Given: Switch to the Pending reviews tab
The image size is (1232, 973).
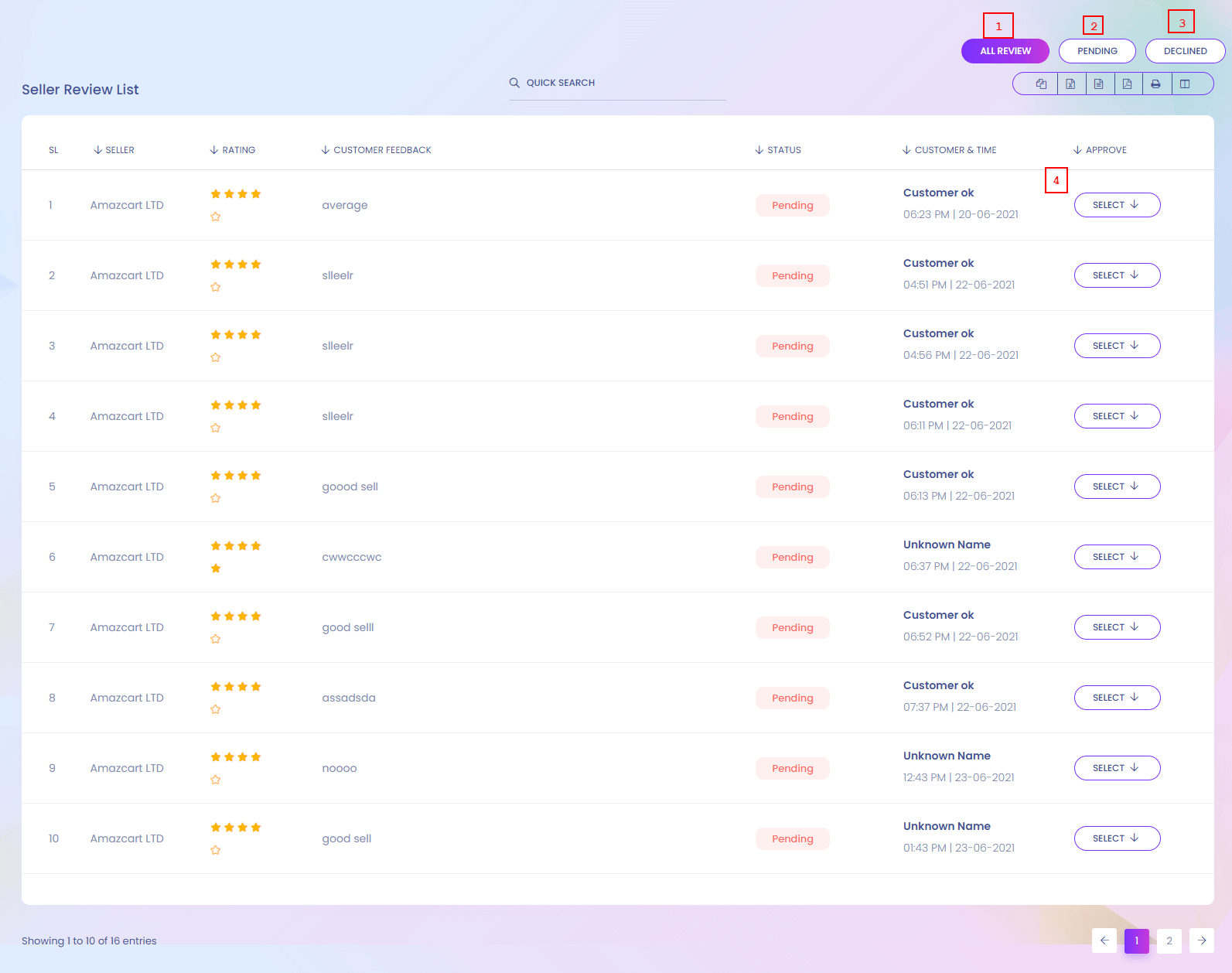Looking at the screenshot, I should [1097, 51].
